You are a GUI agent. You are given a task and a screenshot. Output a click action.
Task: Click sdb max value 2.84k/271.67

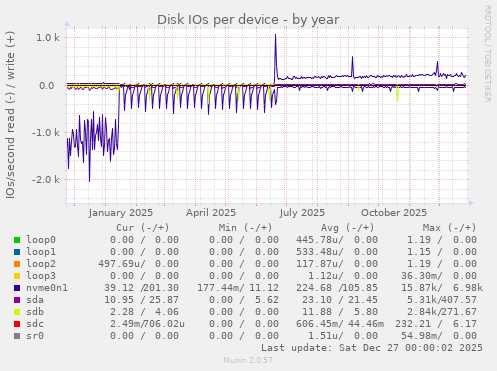pos(442,312)
